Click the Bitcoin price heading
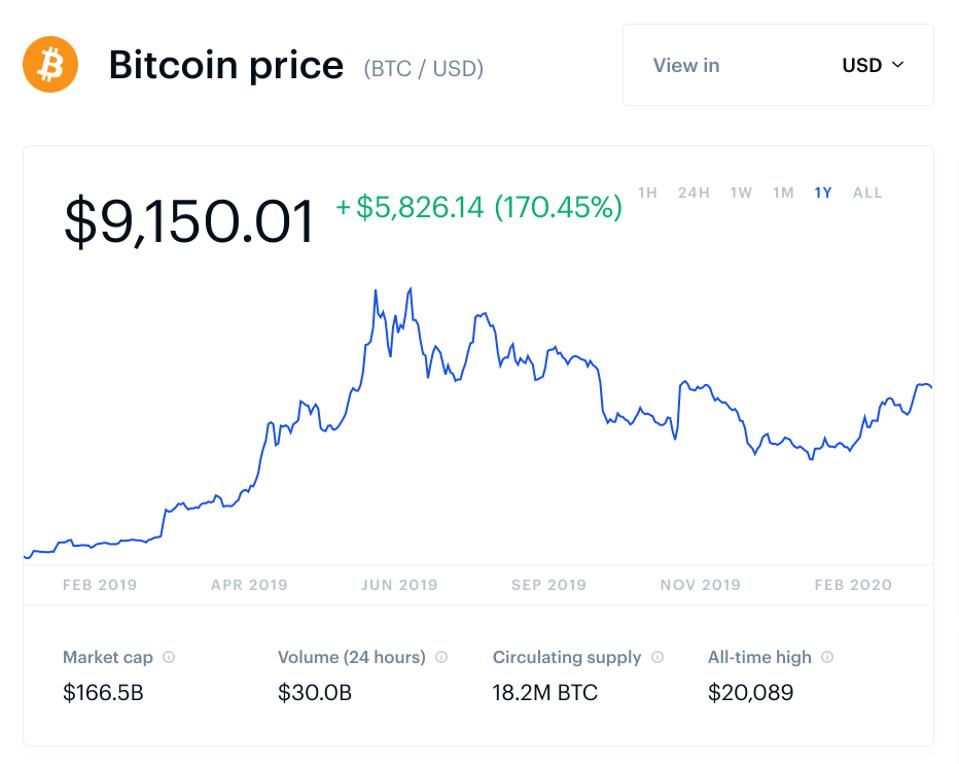The image size is (959, 764). point(226,66)
